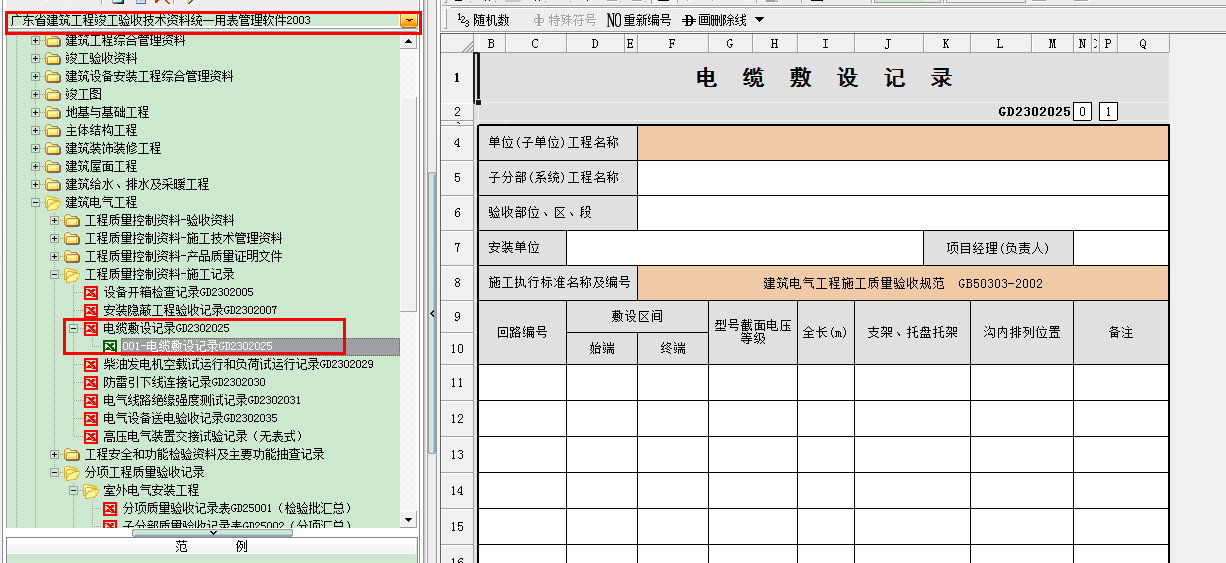
Task: Click the 特殊符号 special symbol button
Action: [565, 20]
